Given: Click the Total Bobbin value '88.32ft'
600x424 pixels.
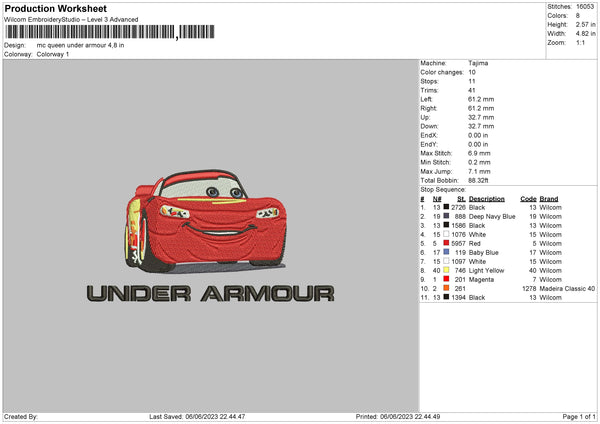Looking at the screenshot, I should 478,180.
